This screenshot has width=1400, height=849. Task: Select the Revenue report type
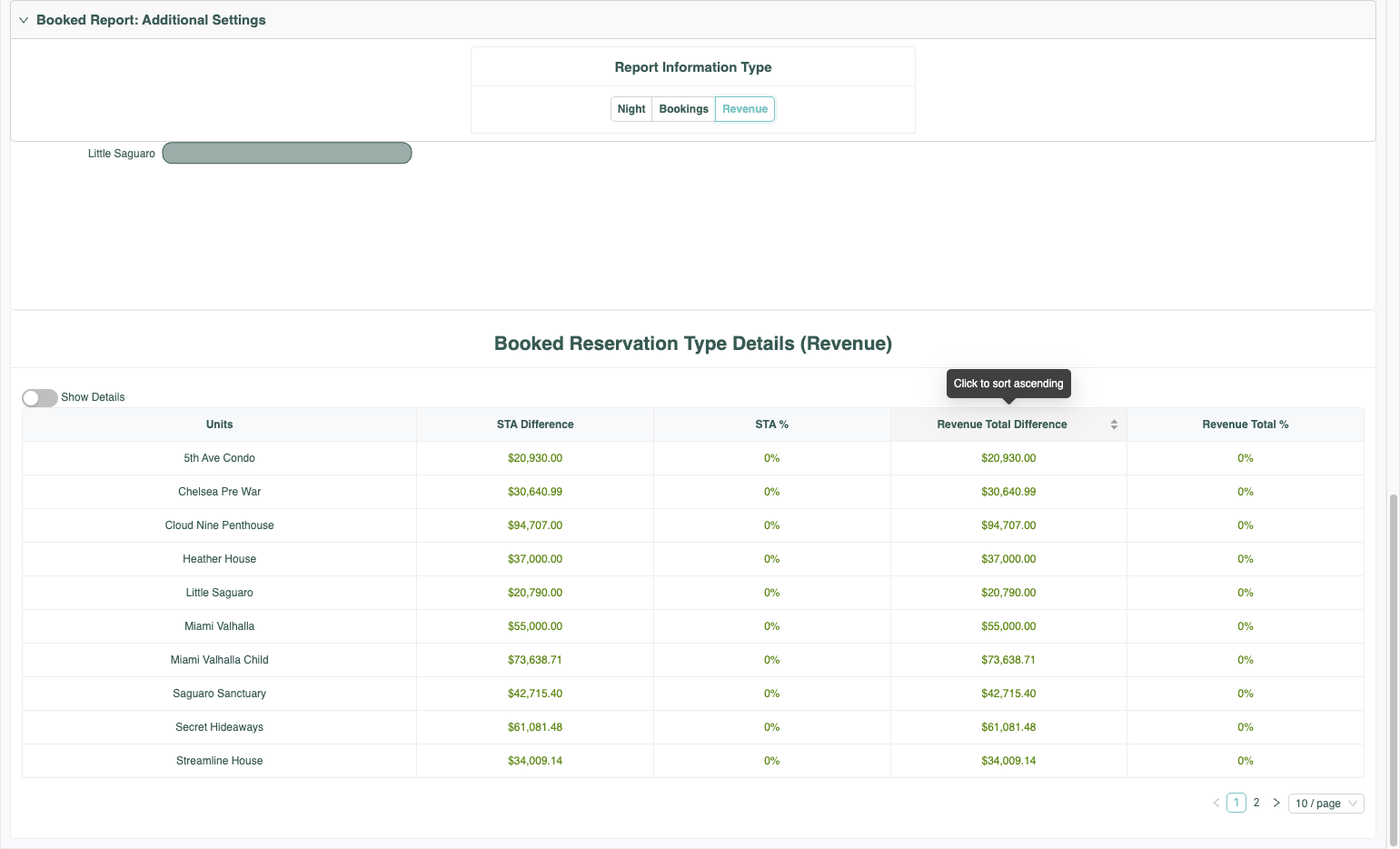point(745,109)
